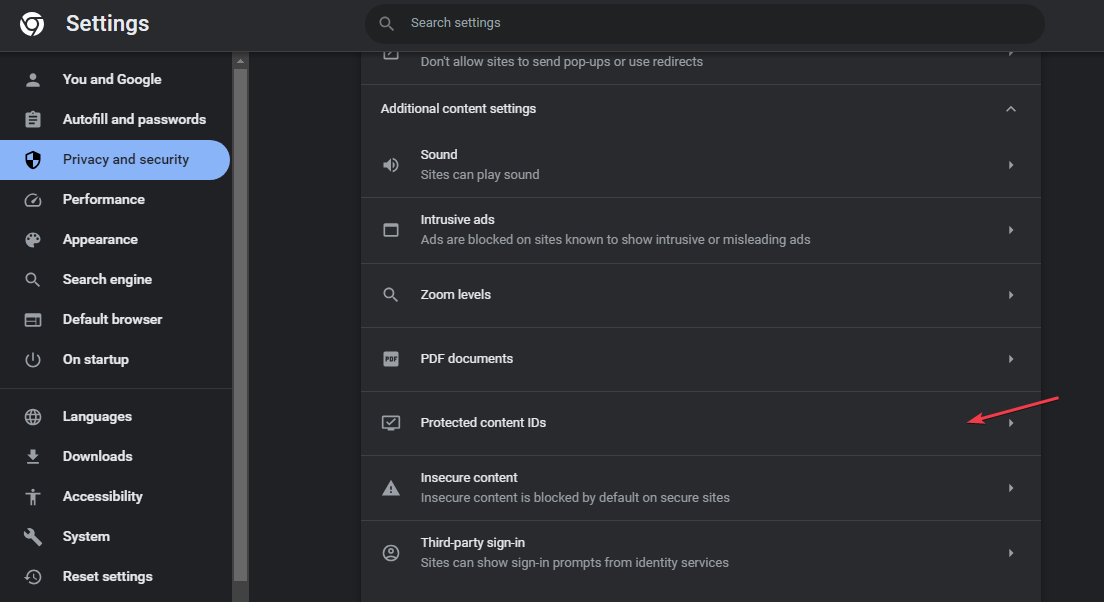1104x602 pixels.
Task: Click the window icon in Intrusive ads row
Action: 391,230
